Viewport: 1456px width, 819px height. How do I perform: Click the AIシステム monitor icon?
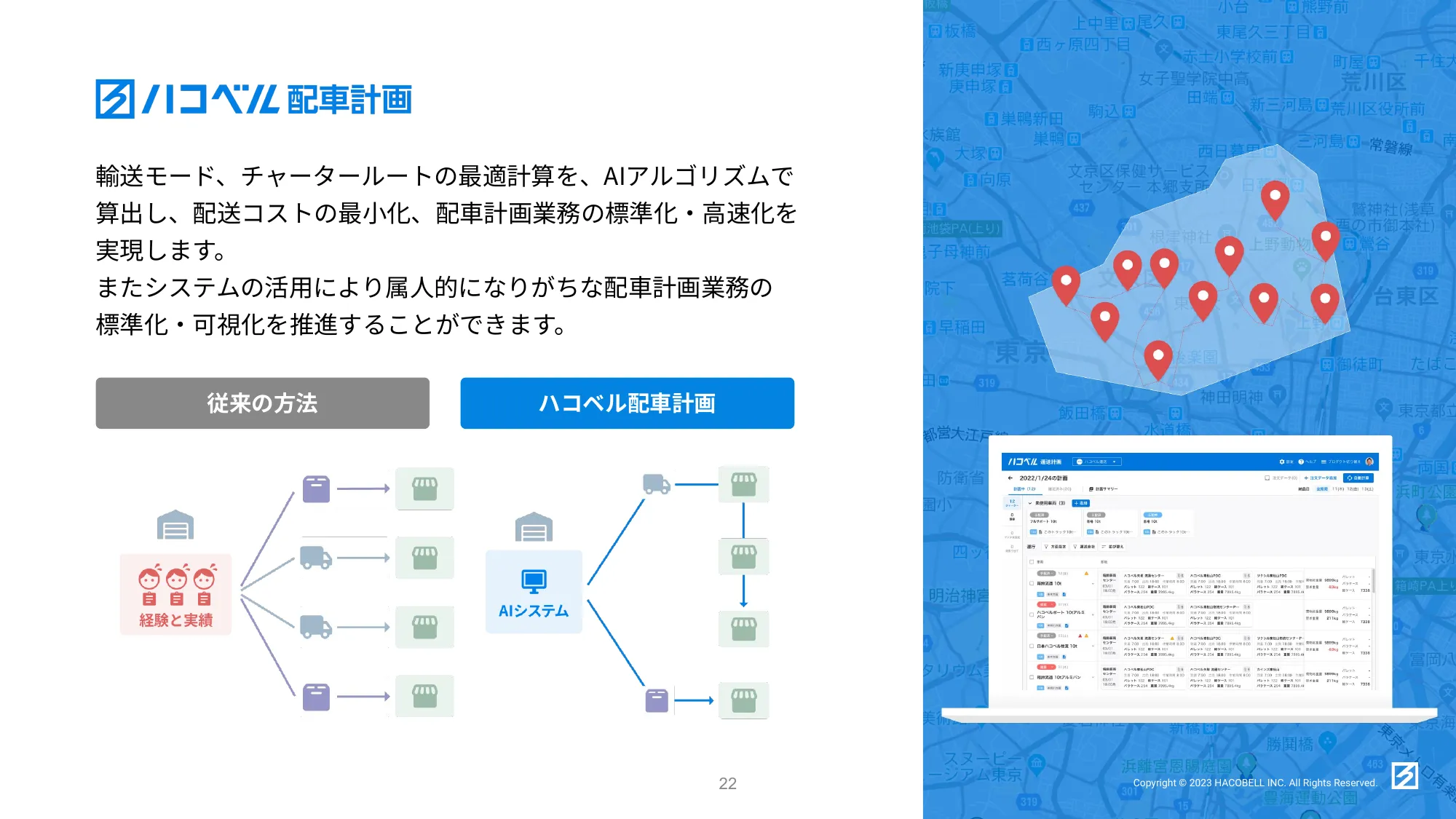[534, 581]
